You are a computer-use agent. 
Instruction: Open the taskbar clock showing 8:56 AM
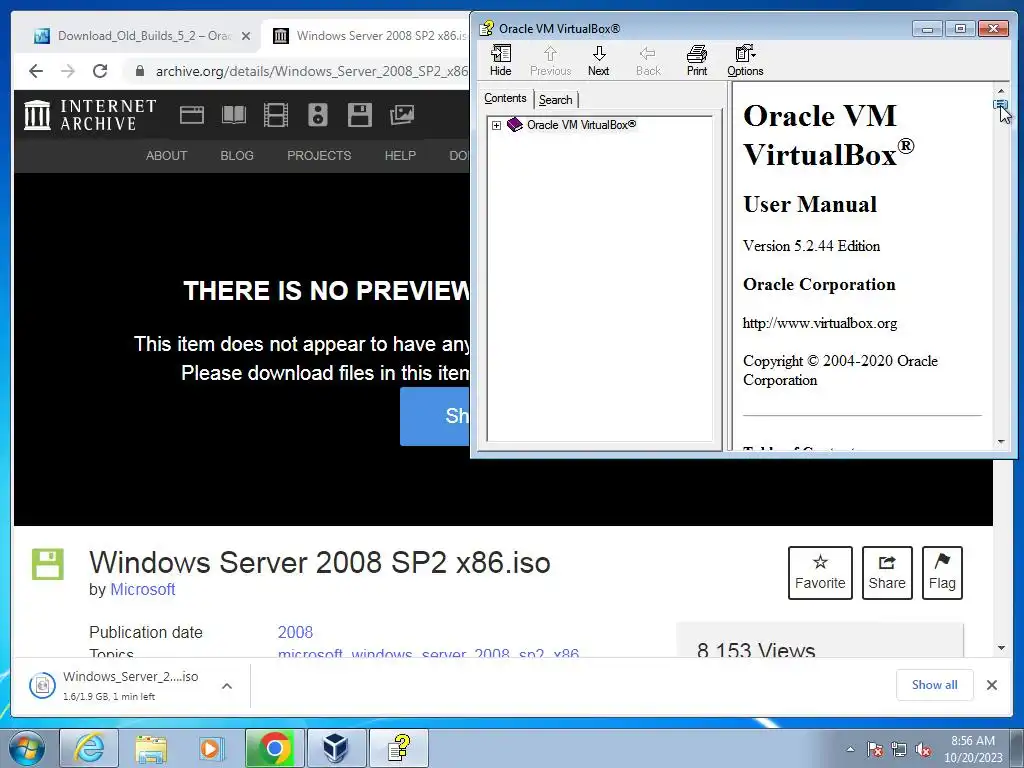(x=972, y=749)
